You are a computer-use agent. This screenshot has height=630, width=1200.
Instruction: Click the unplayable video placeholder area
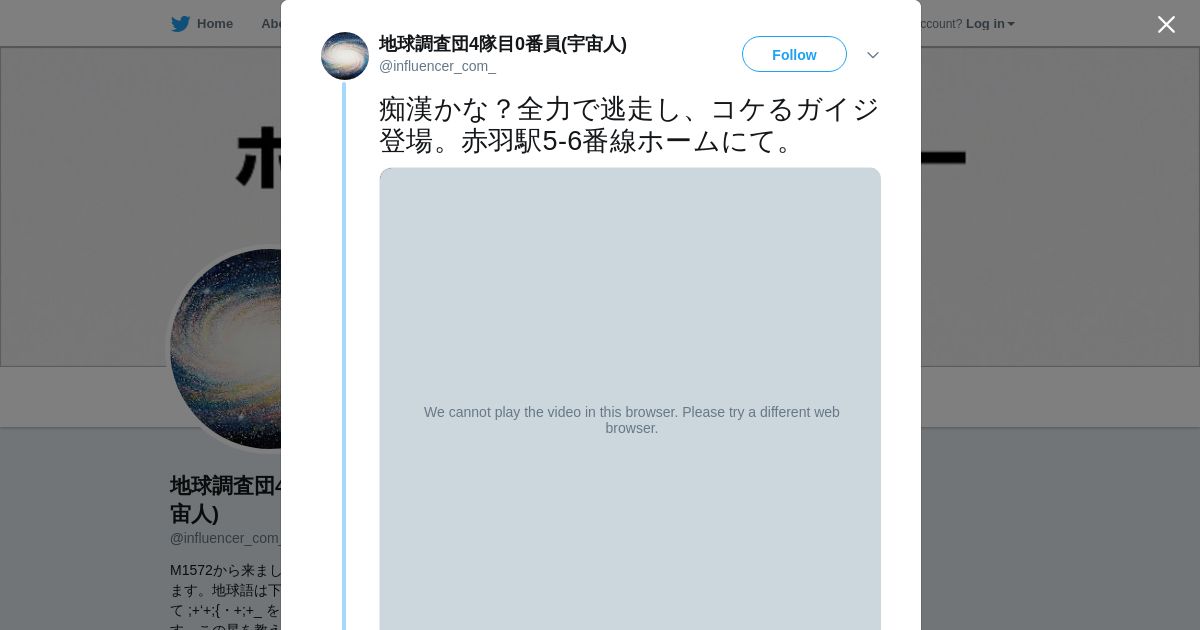point(630,399)
